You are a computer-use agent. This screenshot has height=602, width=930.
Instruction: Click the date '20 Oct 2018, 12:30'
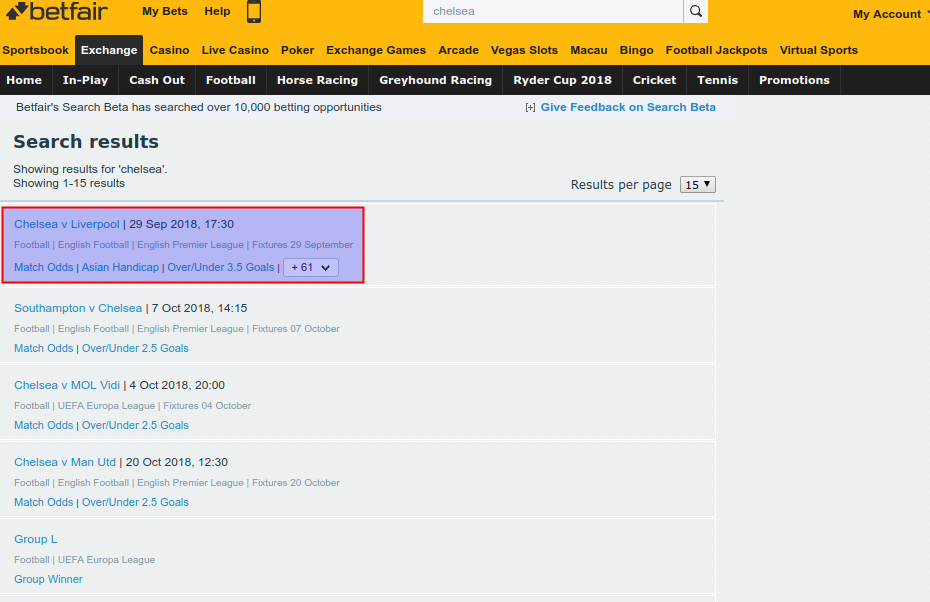click(x=177, y=463)
